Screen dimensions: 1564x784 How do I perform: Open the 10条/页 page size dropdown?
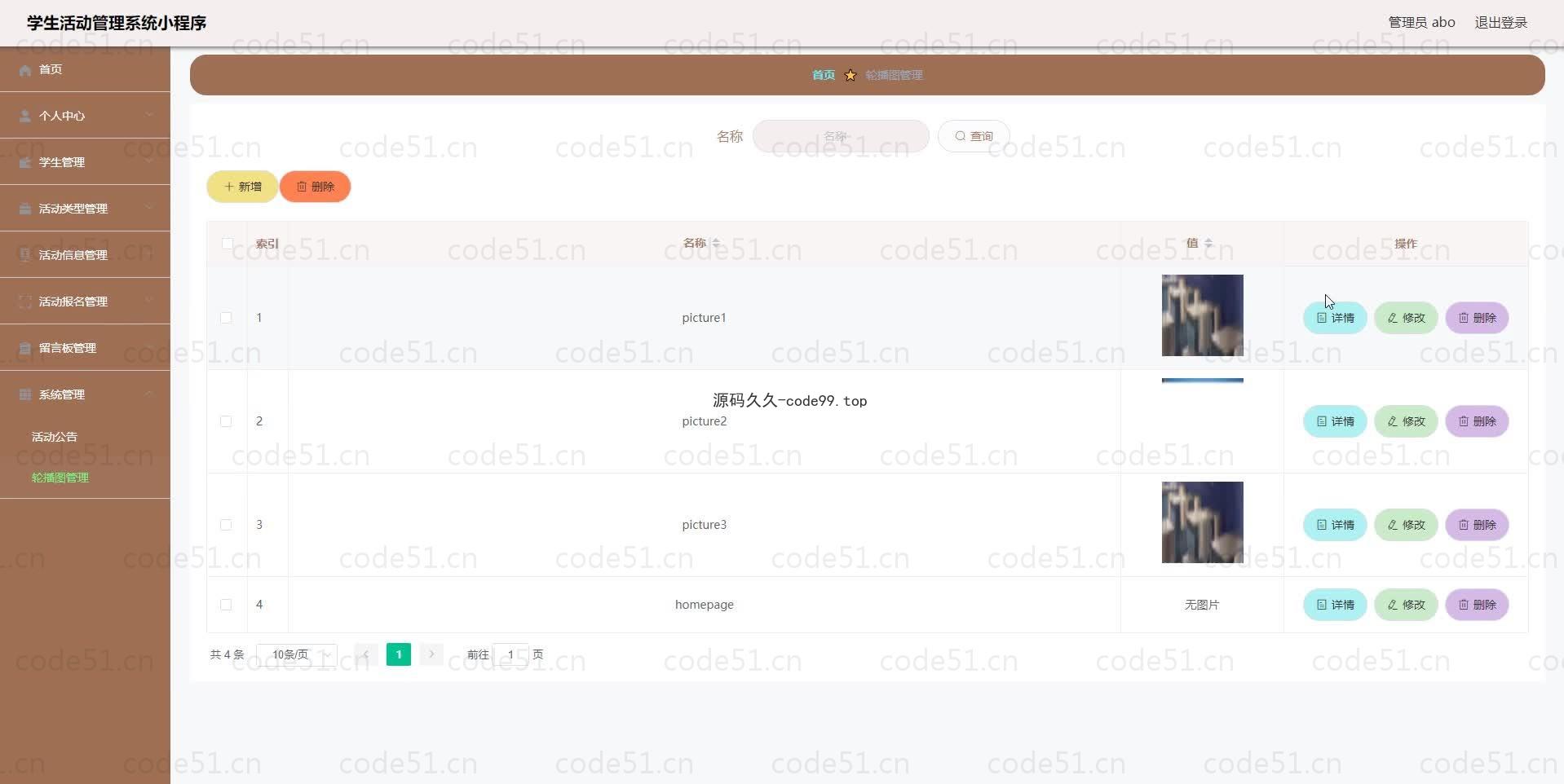297,654
